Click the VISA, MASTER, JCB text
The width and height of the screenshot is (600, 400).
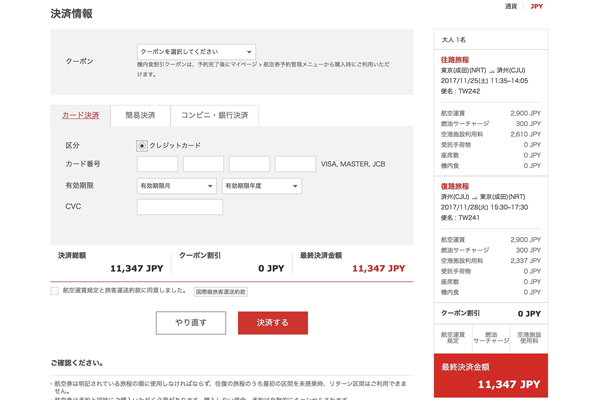point(353,164)
